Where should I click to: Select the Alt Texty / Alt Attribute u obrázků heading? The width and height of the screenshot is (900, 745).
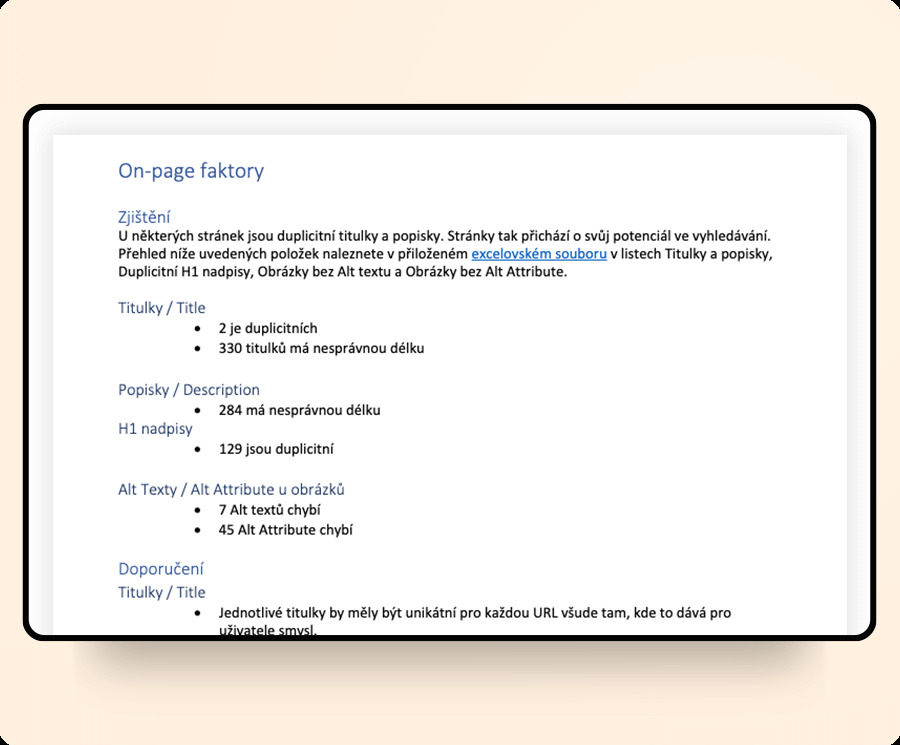coord(231,490)
